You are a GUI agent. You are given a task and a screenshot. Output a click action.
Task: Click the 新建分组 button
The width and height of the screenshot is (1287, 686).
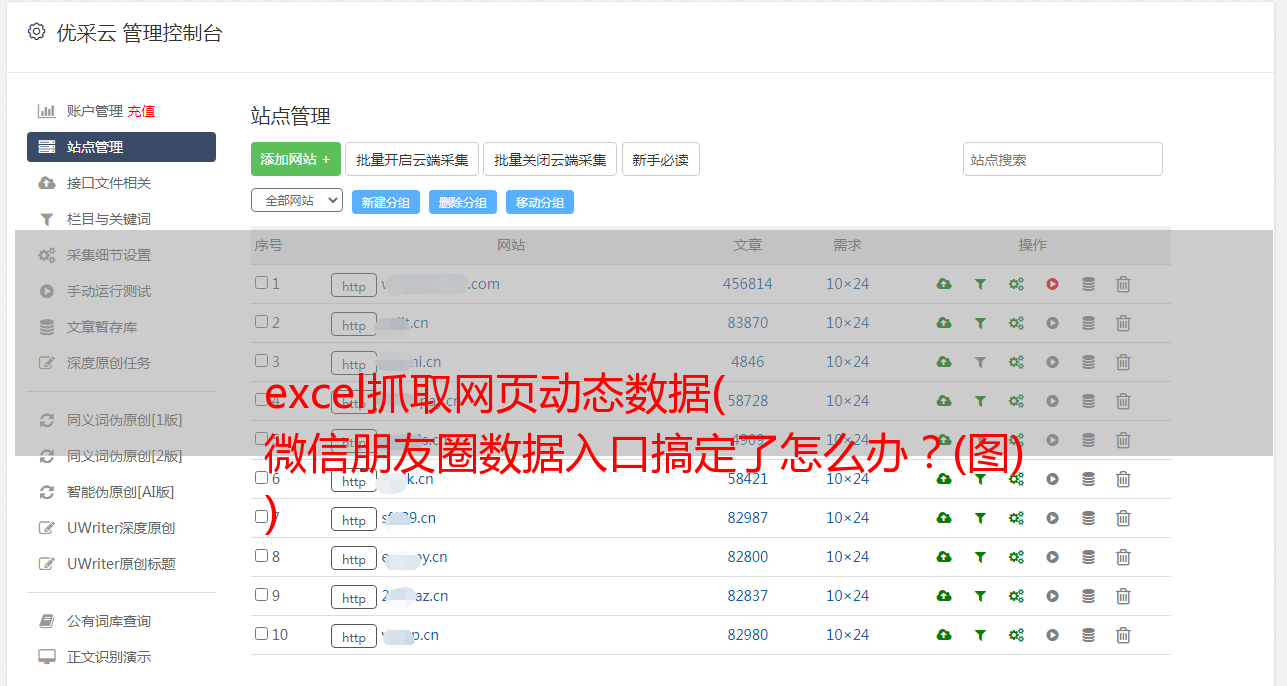386,202
